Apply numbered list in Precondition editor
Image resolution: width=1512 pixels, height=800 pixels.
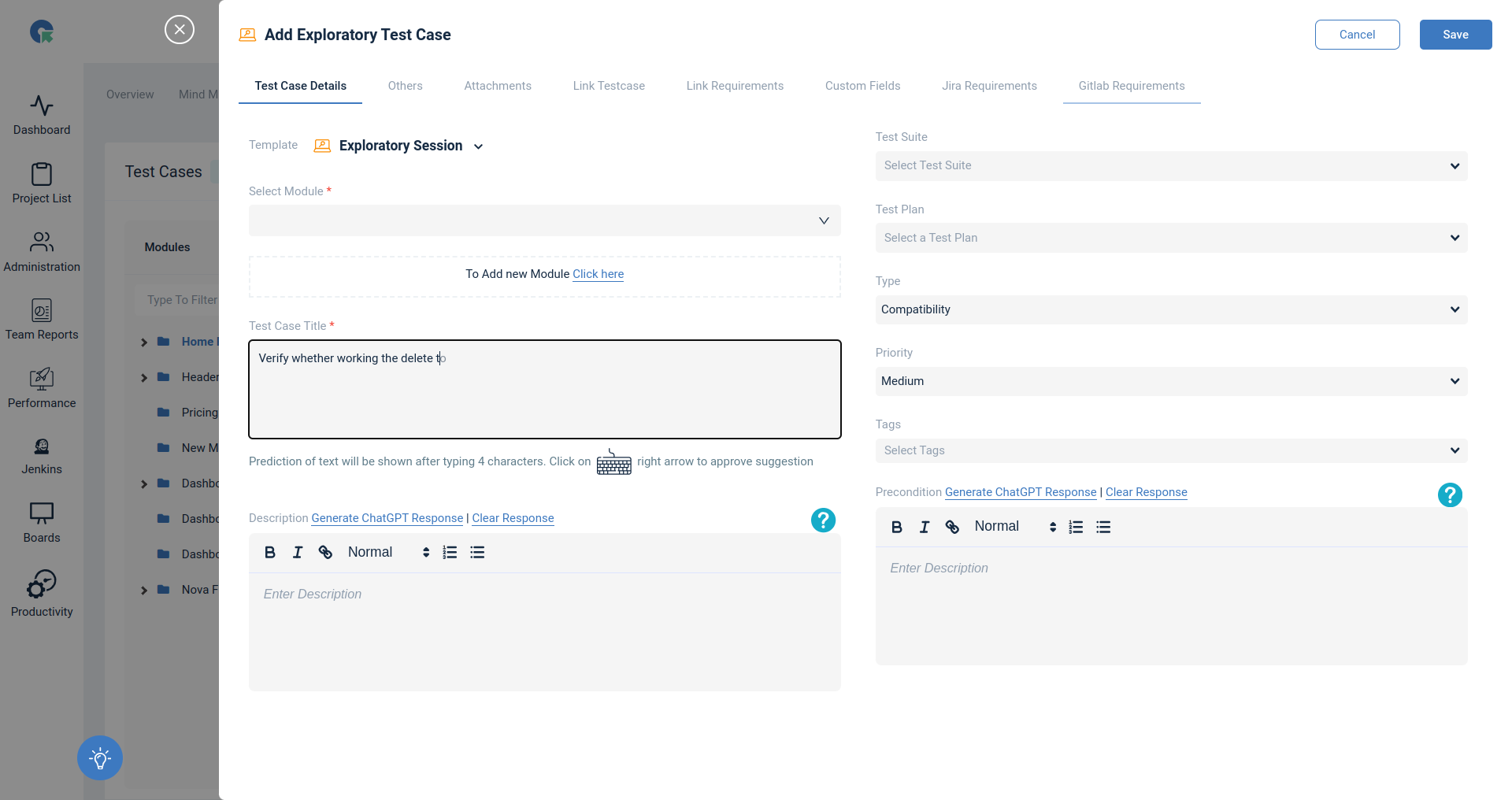1076,528
